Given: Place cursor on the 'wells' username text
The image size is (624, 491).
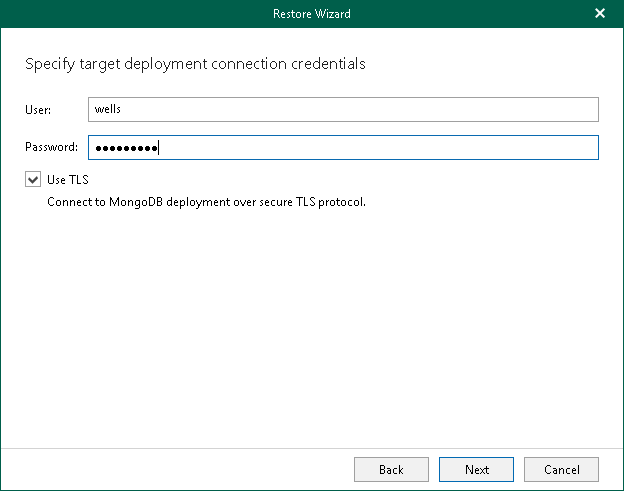Looking at the screenshot, I should 107,109.
